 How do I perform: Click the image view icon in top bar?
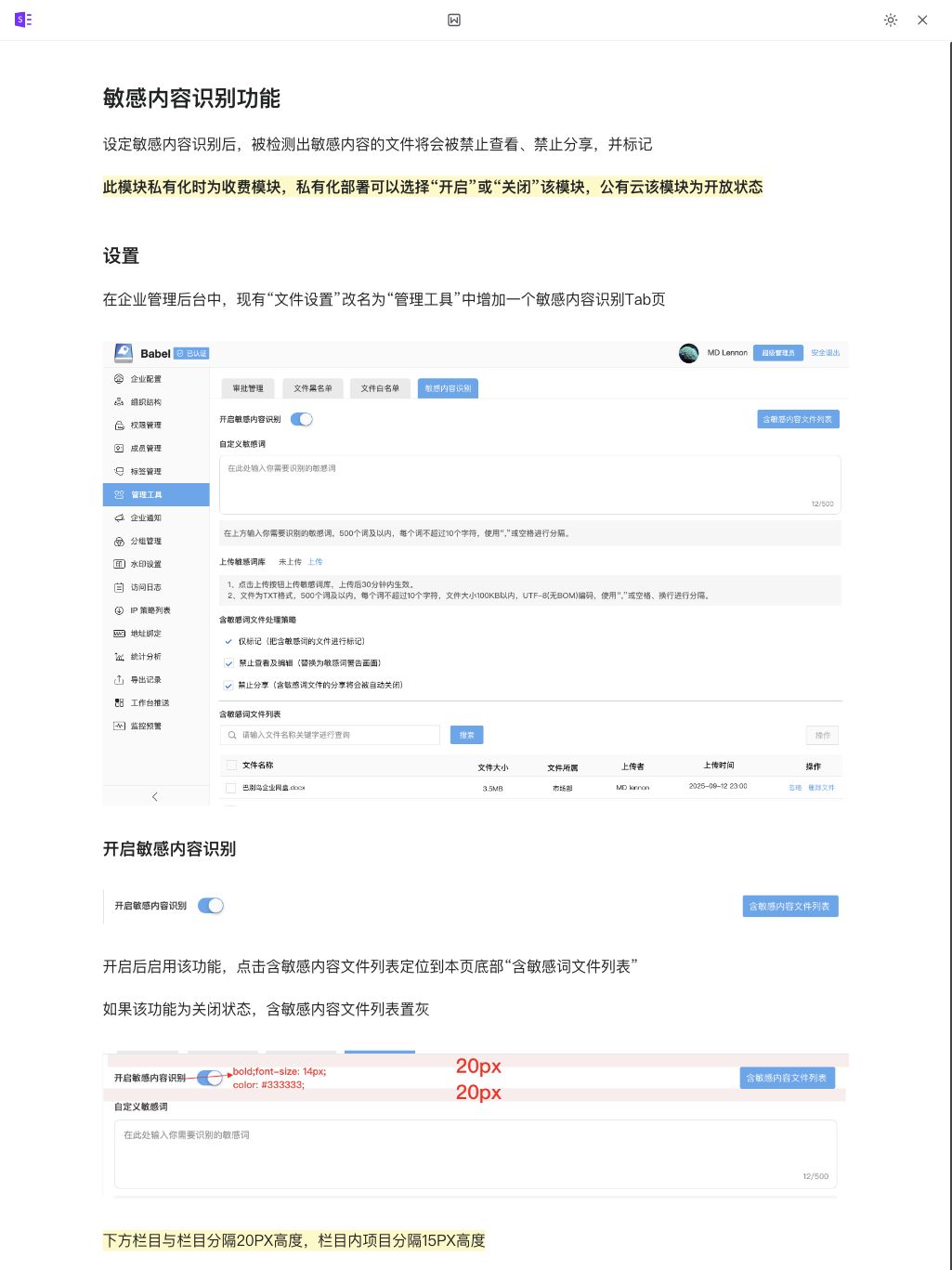(454, 20)
